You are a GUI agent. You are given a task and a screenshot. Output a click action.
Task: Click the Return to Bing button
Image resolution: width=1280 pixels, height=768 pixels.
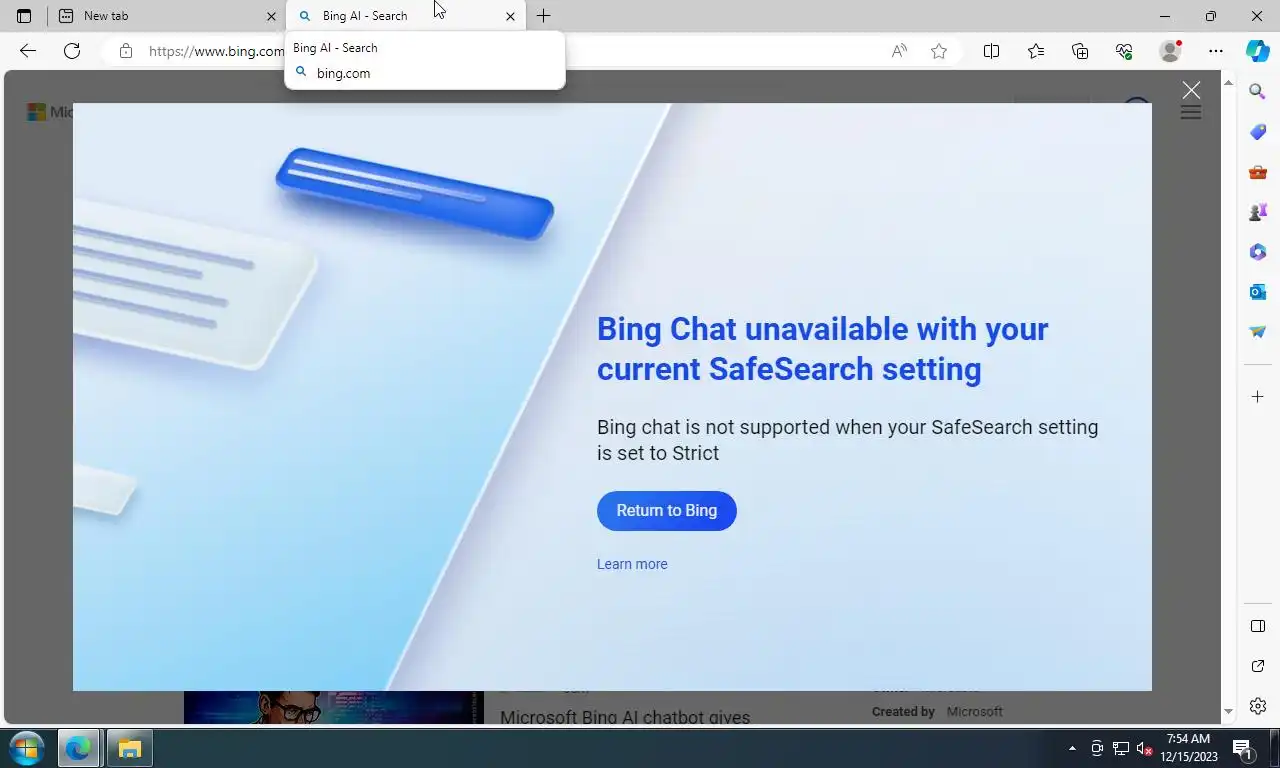coord(667,511)
